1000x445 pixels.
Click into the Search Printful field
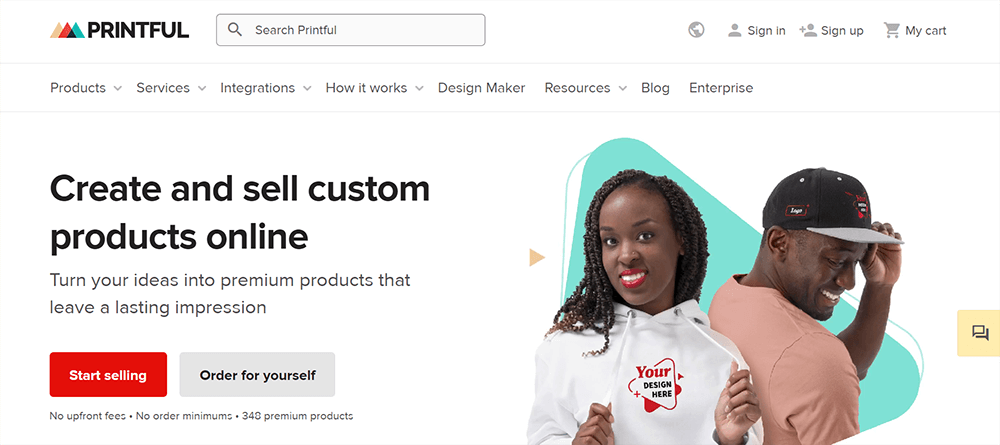tap(351, 30)
